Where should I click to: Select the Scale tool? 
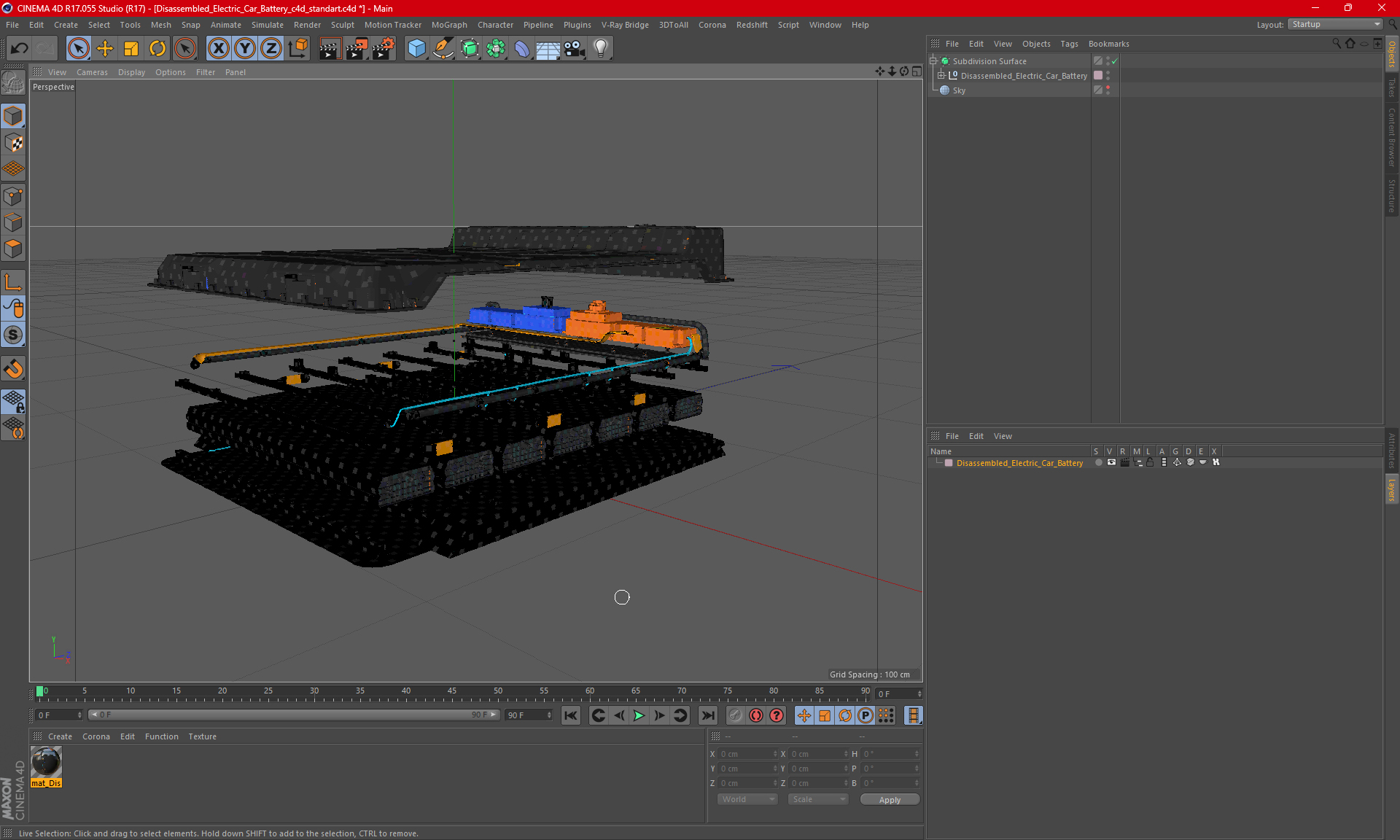[x=131, y=49]
